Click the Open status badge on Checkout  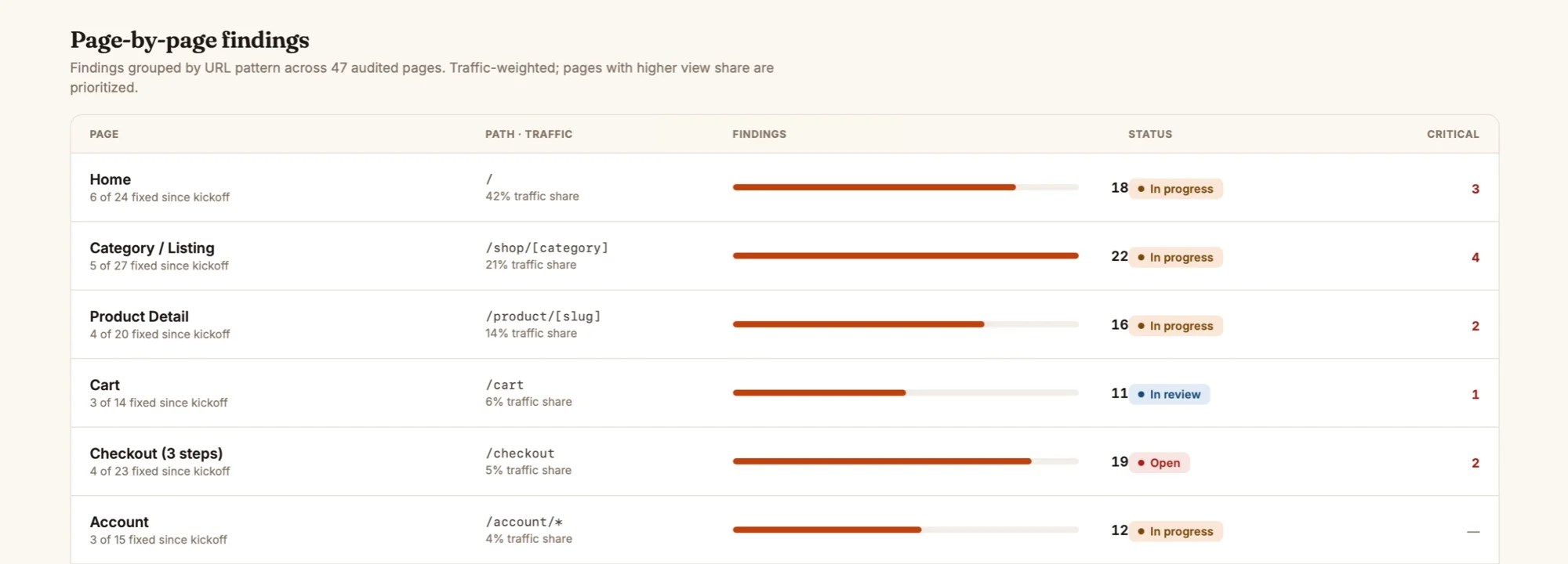coord(1159,463)
